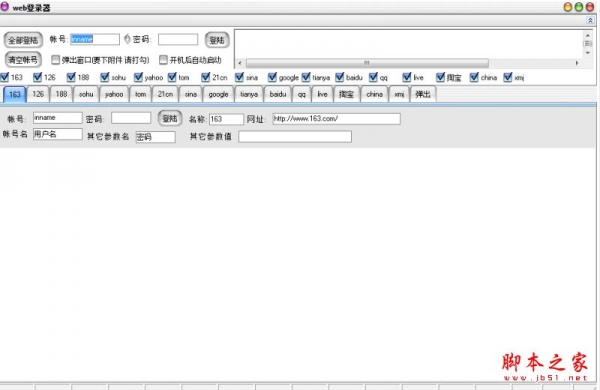The height and width of the screenshot is (390, 600).
Task: Switch to the live tab
Action: click(323, 94)
